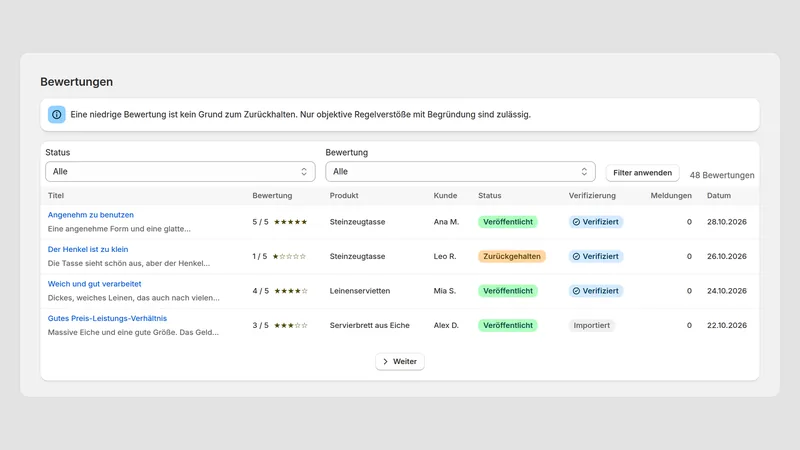
Task: Click the verified checkmark icon for Leo R.
Action: 576,256
